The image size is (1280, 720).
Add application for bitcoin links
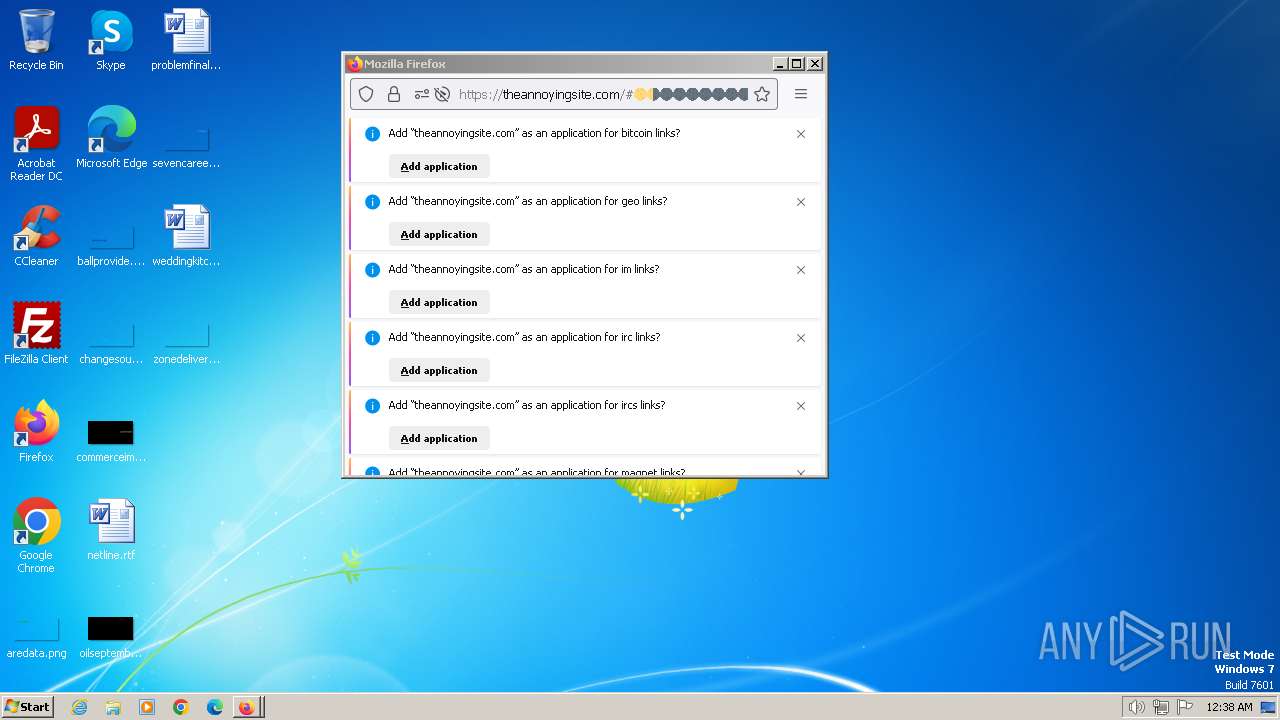pyautogui.click(x=439, y=166)
